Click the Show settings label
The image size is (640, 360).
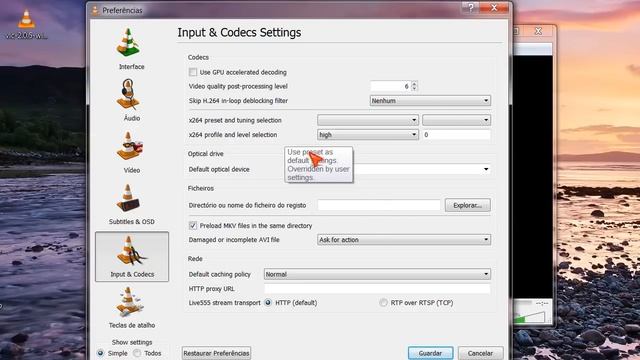click(132, 342)
